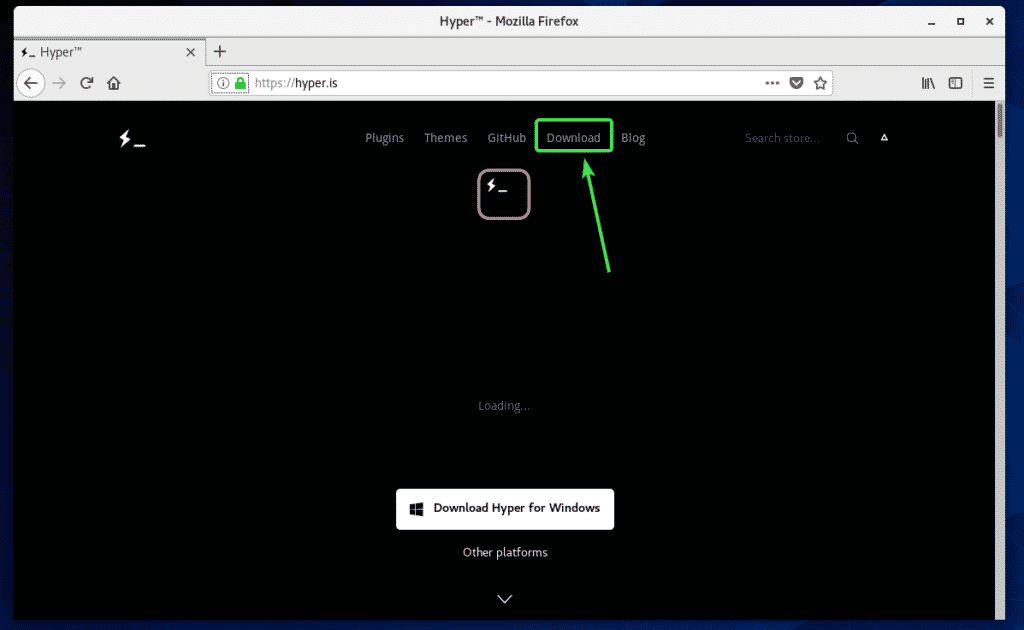Click Download Hyper for Windows button
Screen dimensions: 1024x630
point(505,509)
